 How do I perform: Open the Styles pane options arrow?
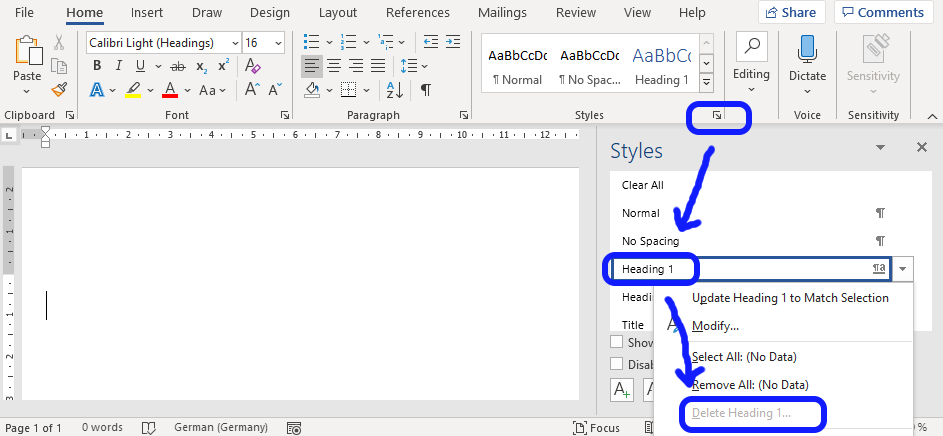click(880, 147)
